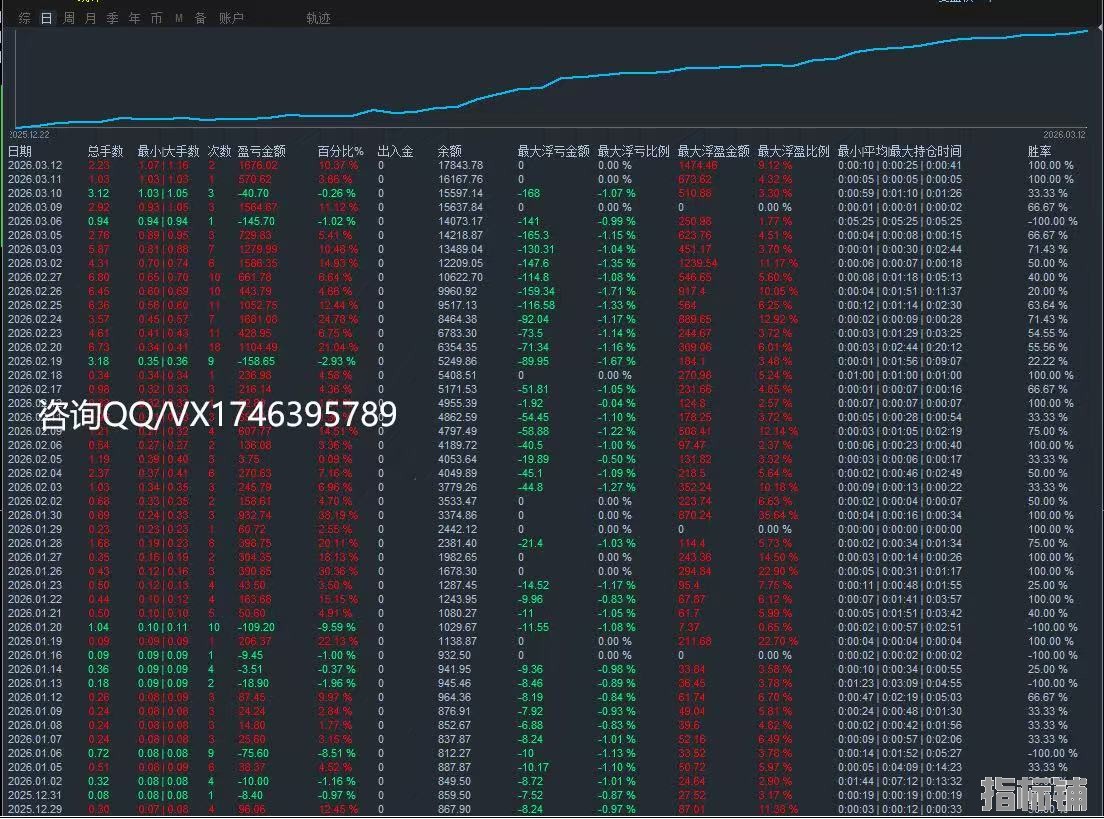This screenshot has height=819, width=1104.
Task: Select the 日 daily statistics tab
Action: tap(46, 18)
